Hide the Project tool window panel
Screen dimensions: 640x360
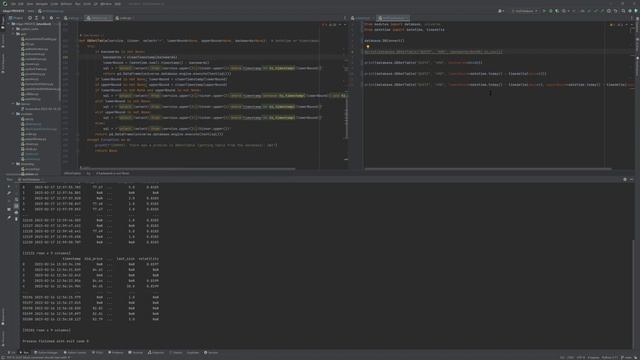coord(58,18)
